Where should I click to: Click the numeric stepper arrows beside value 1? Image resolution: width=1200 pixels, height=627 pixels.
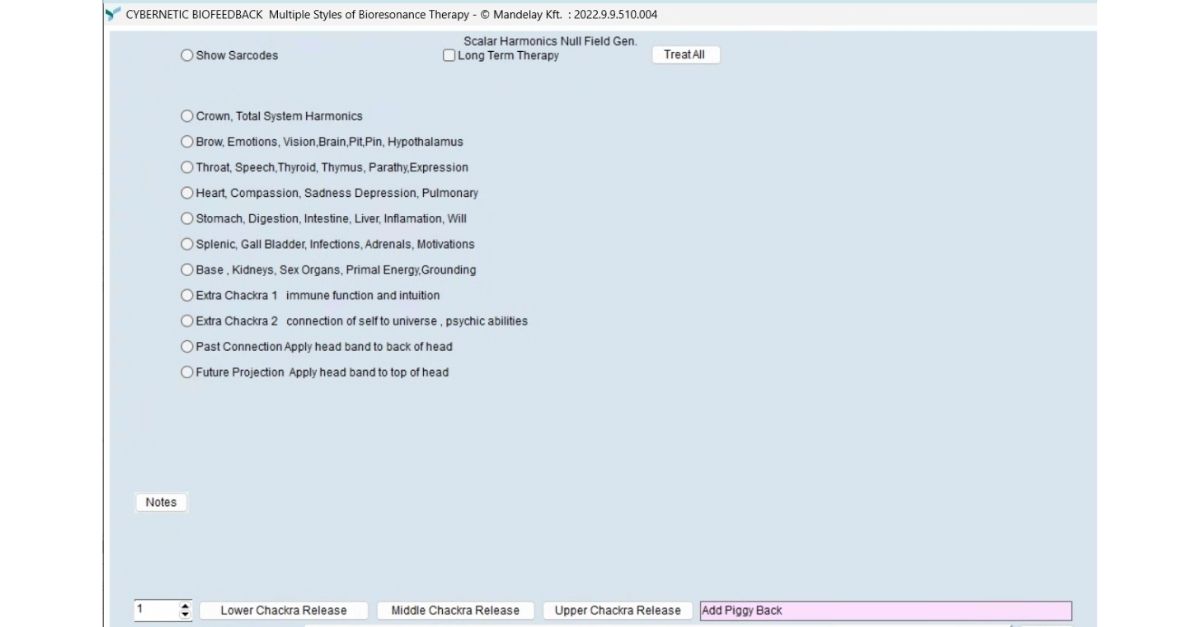click(x=185, y=610)
